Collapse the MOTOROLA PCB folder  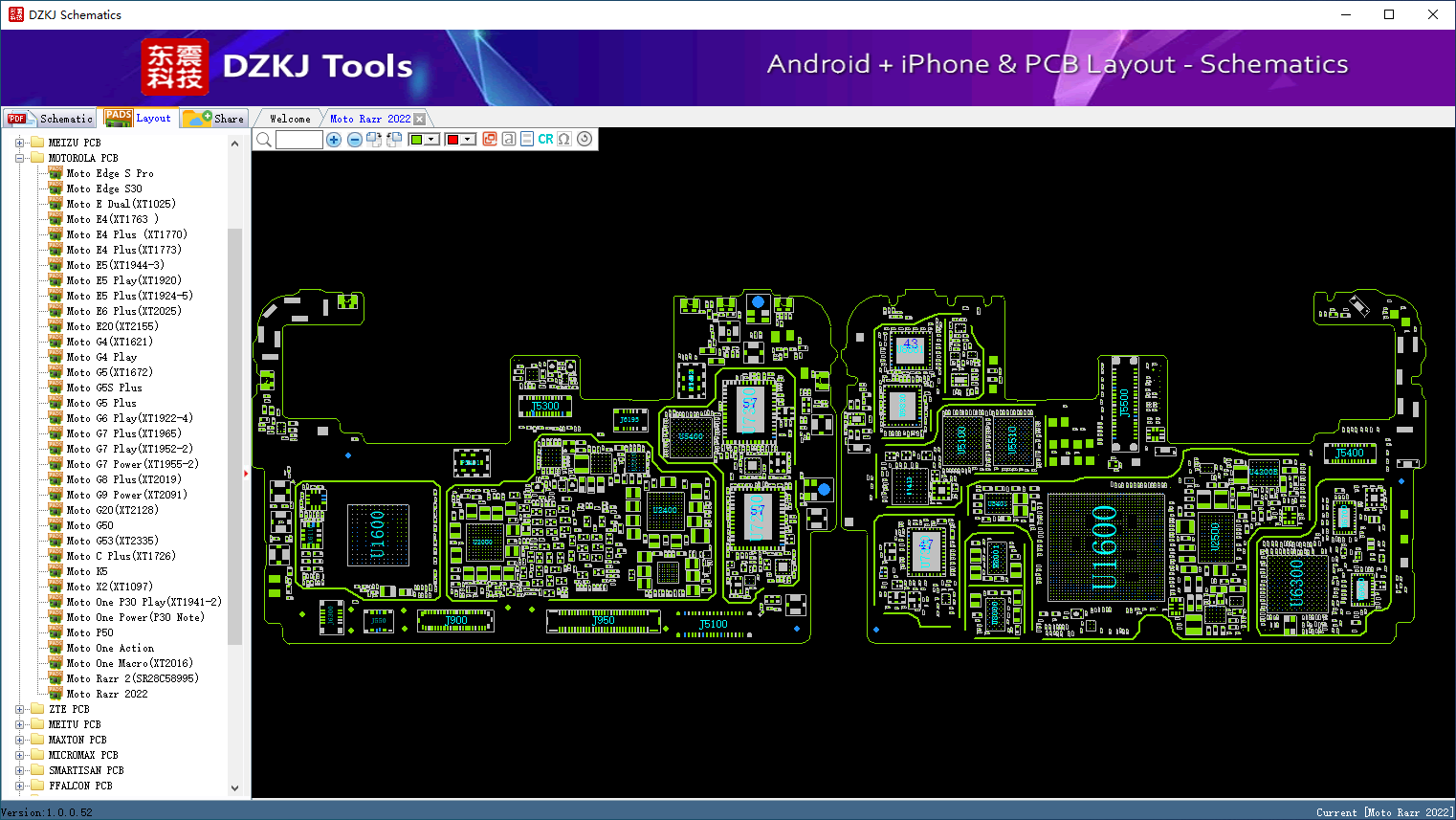click(19, 158)
